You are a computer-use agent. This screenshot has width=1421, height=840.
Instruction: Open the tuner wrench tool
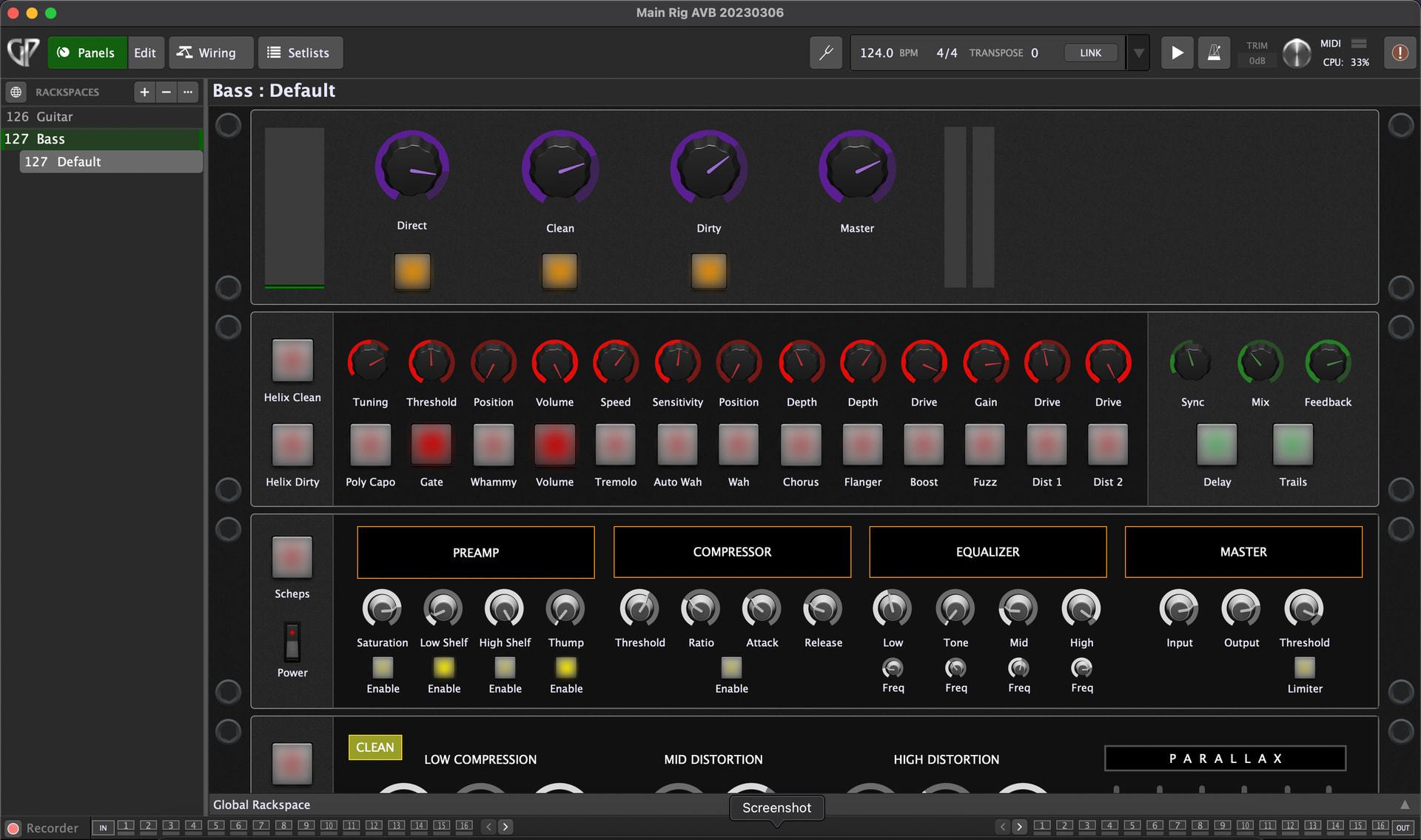[x=826, y=53]
